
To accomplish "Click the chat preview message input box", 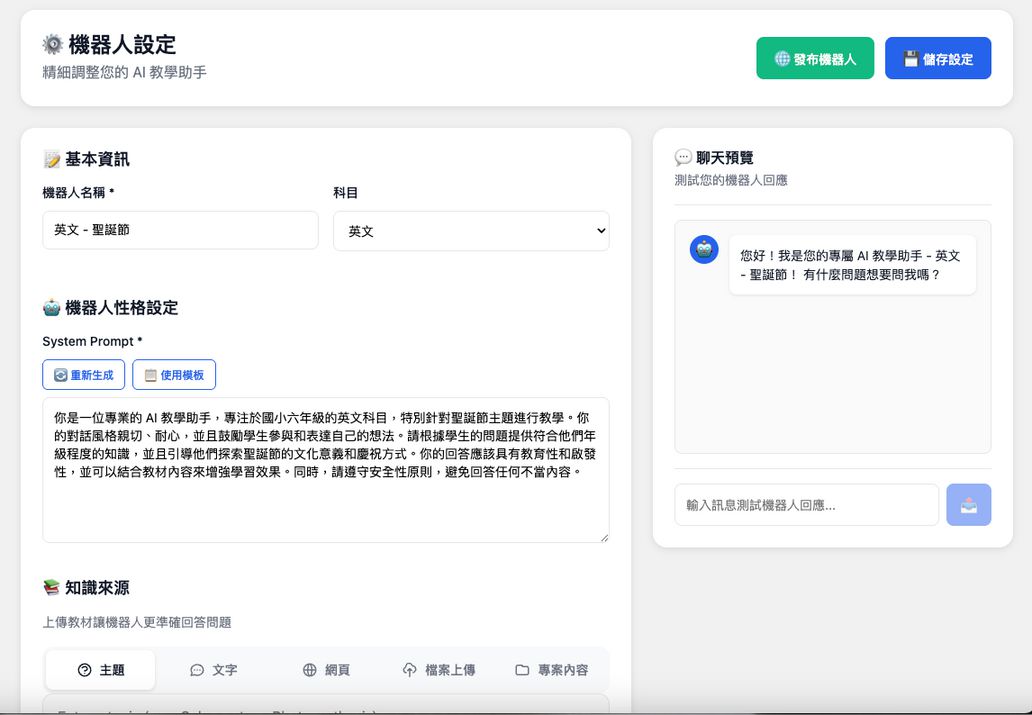I will tap(806, 504).
